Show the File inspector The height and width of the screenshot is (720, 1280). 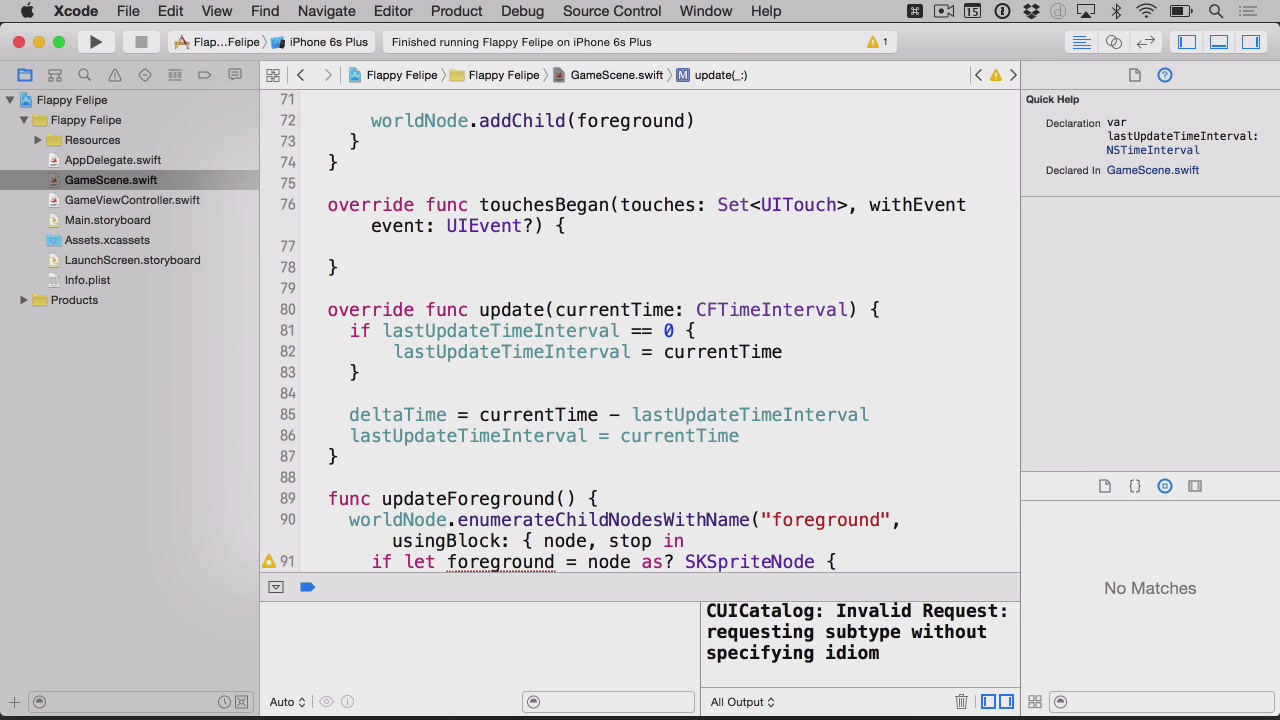coord(1135,75)
